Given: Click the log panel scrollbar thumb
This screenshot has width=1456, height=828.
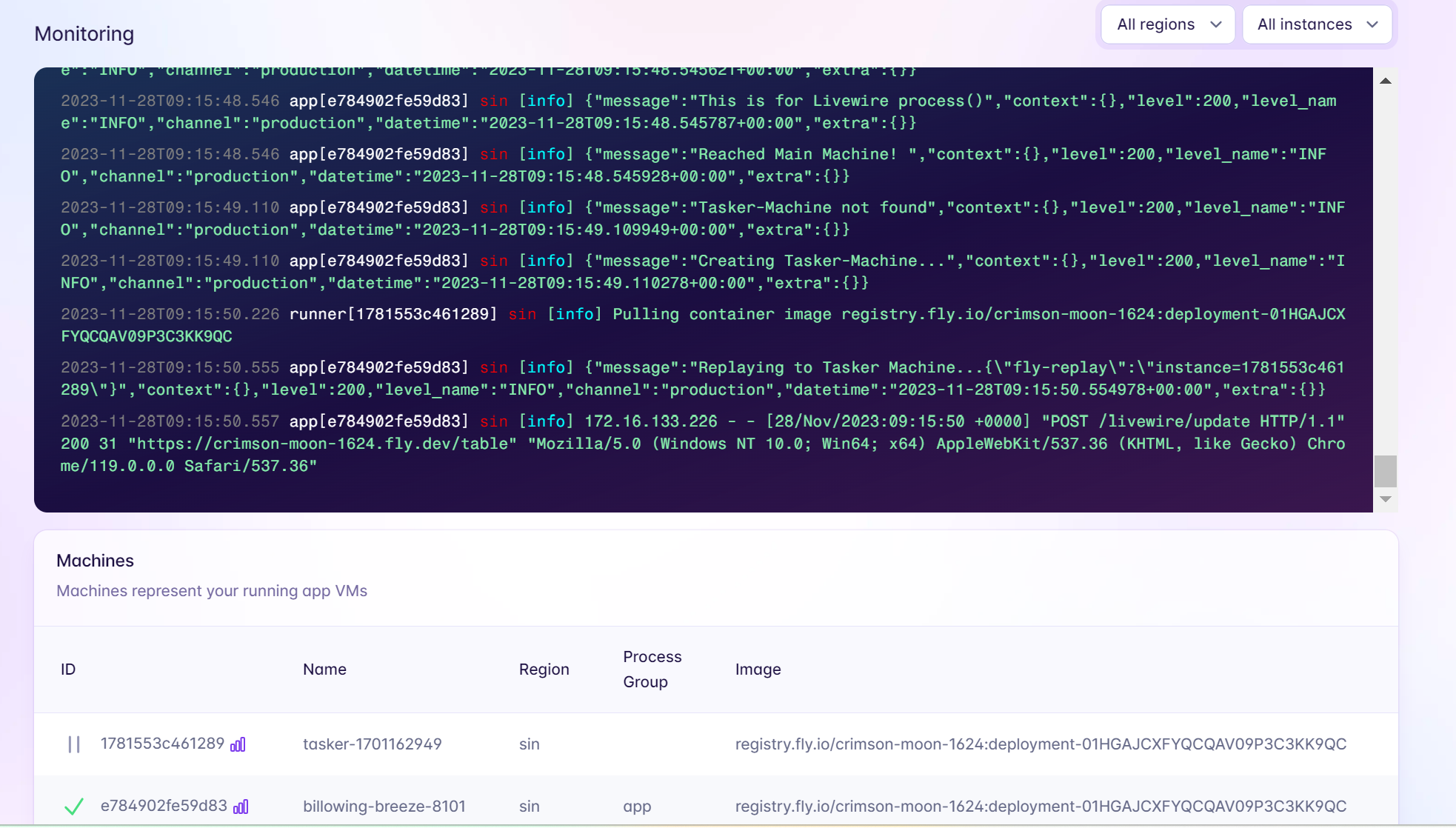Looking at the screenshot, I should pos(1385,470).
